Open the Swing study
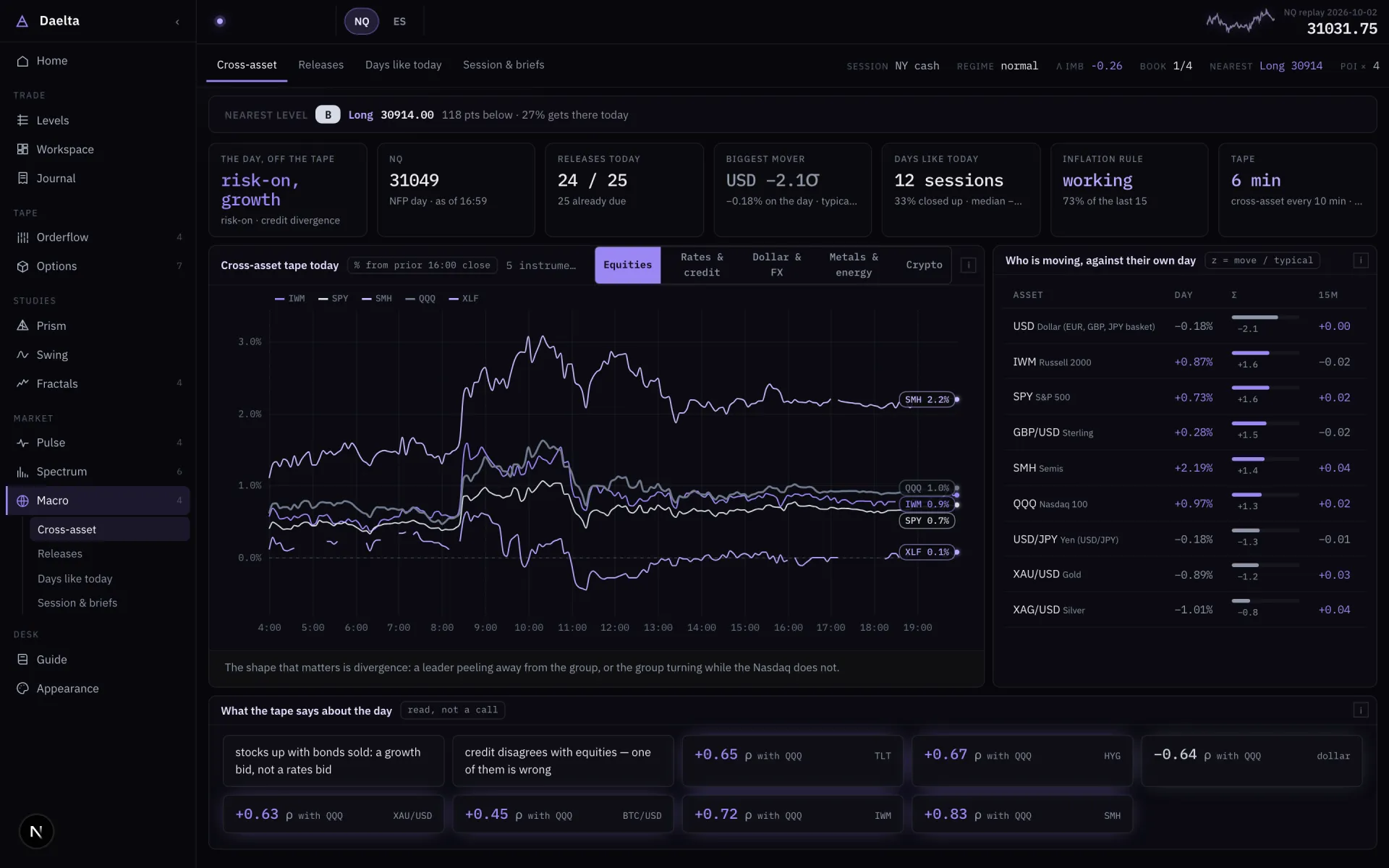 pos(98,354)
